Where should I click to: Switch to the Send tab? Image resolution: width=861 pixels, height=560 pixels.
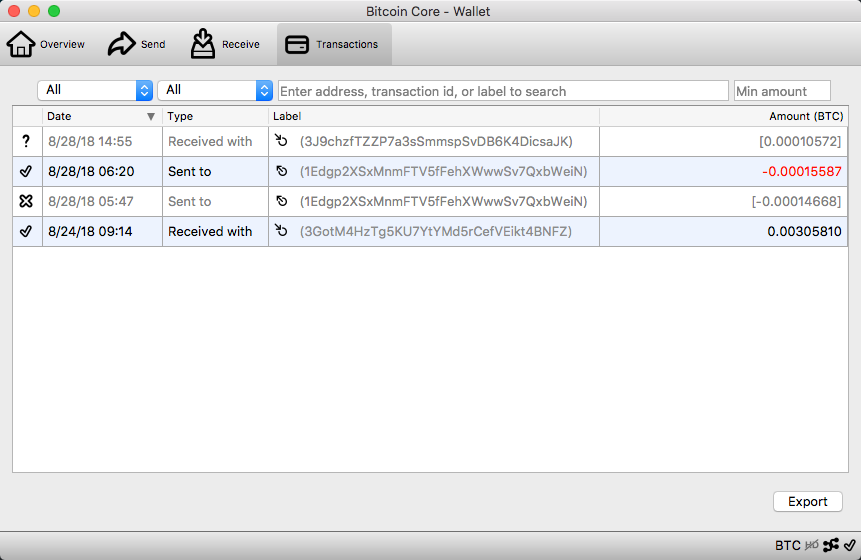tap(137, 44)
